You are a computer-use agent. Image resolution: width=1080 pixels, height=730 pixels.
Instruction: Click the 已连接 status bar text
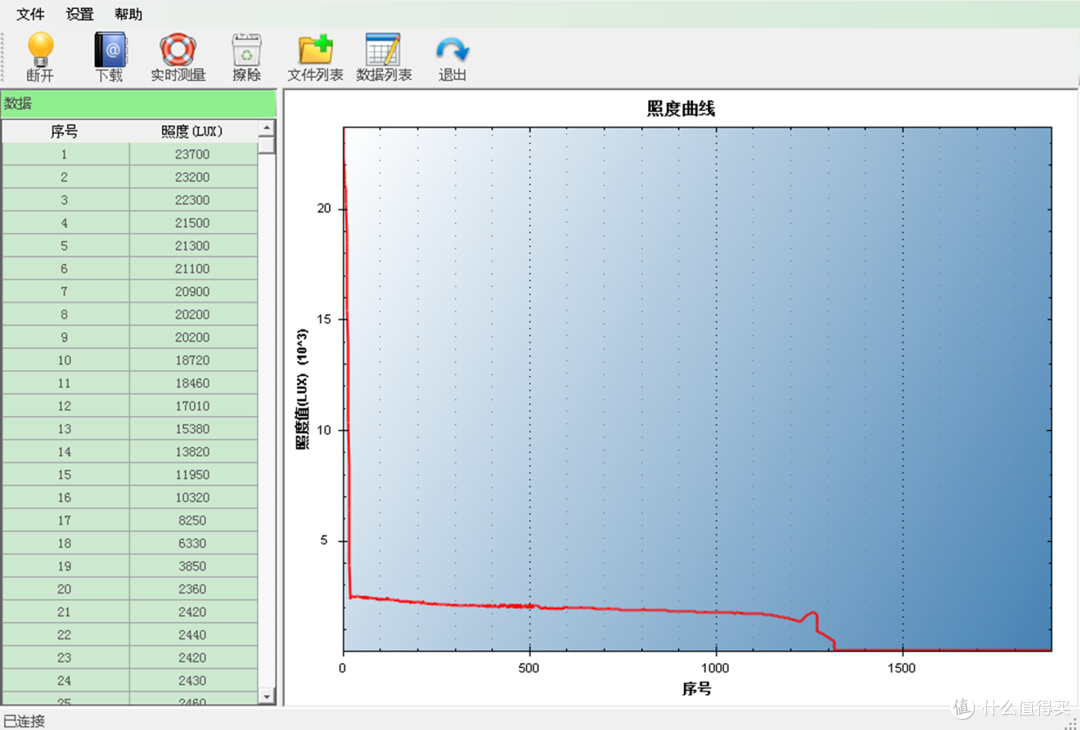pos(24,721)
